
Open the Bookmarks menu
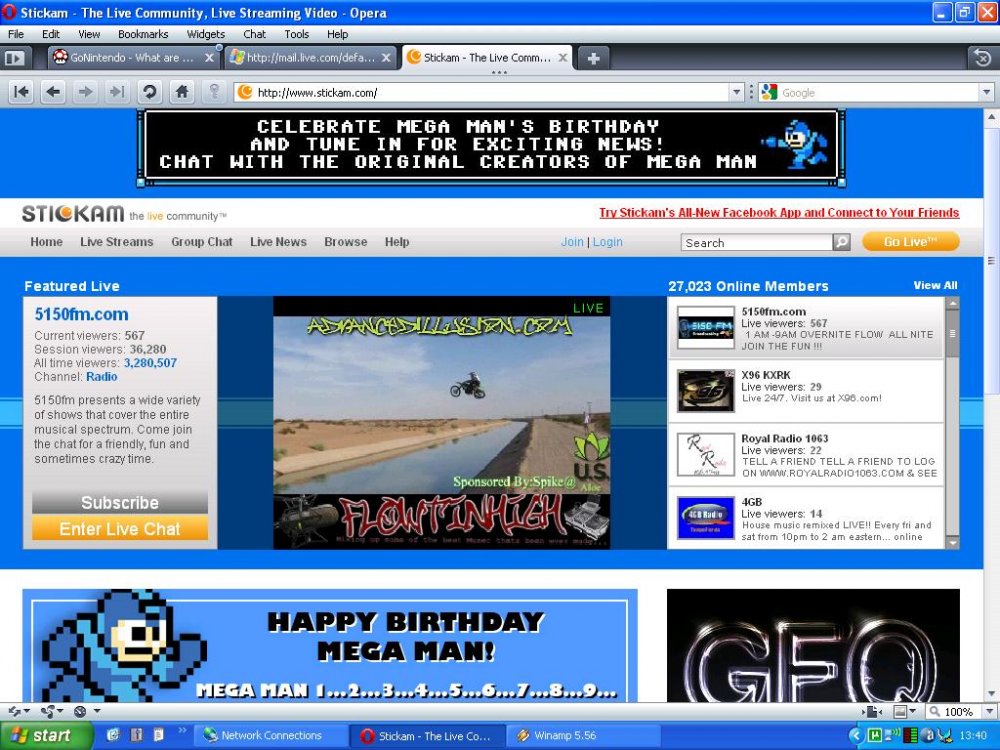coord(143,34)
